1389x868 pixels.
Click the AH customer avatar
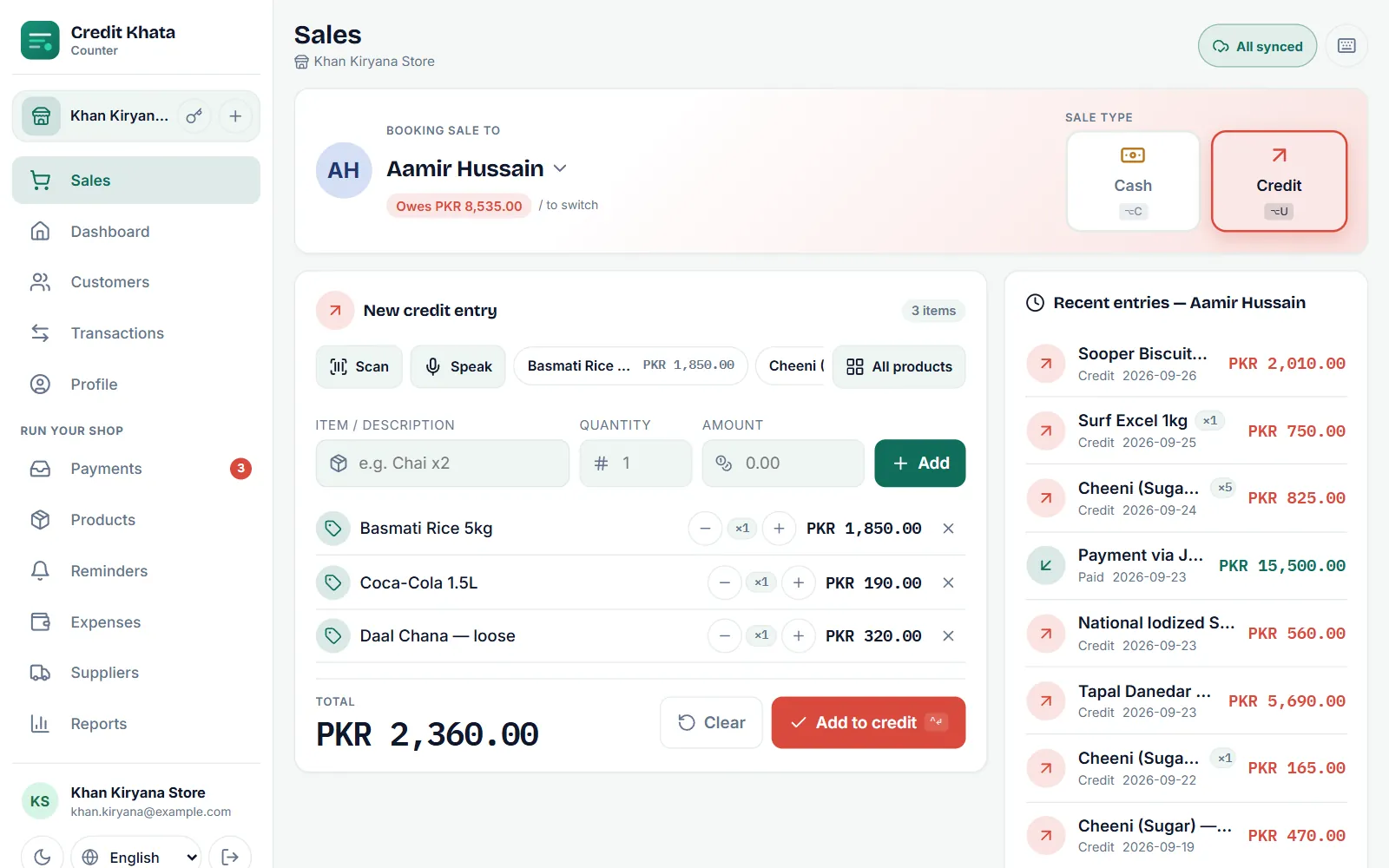pyautogui.click(x=344, y=170)
